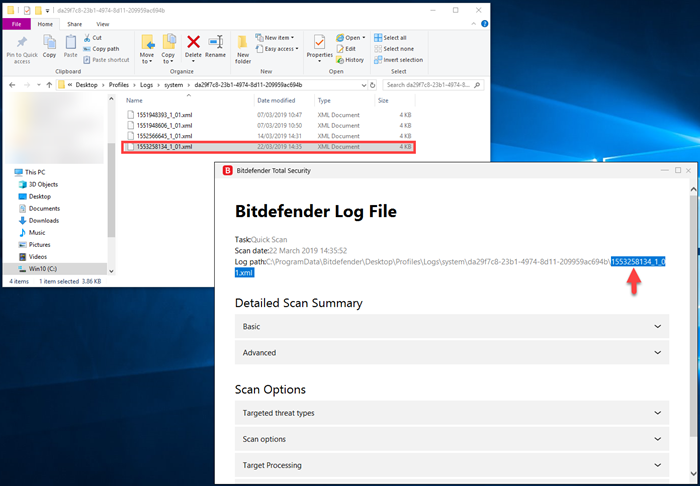This screenshot has width=700, height=486.
Task: Click the folder search input field
Action: tap(428, 85)
